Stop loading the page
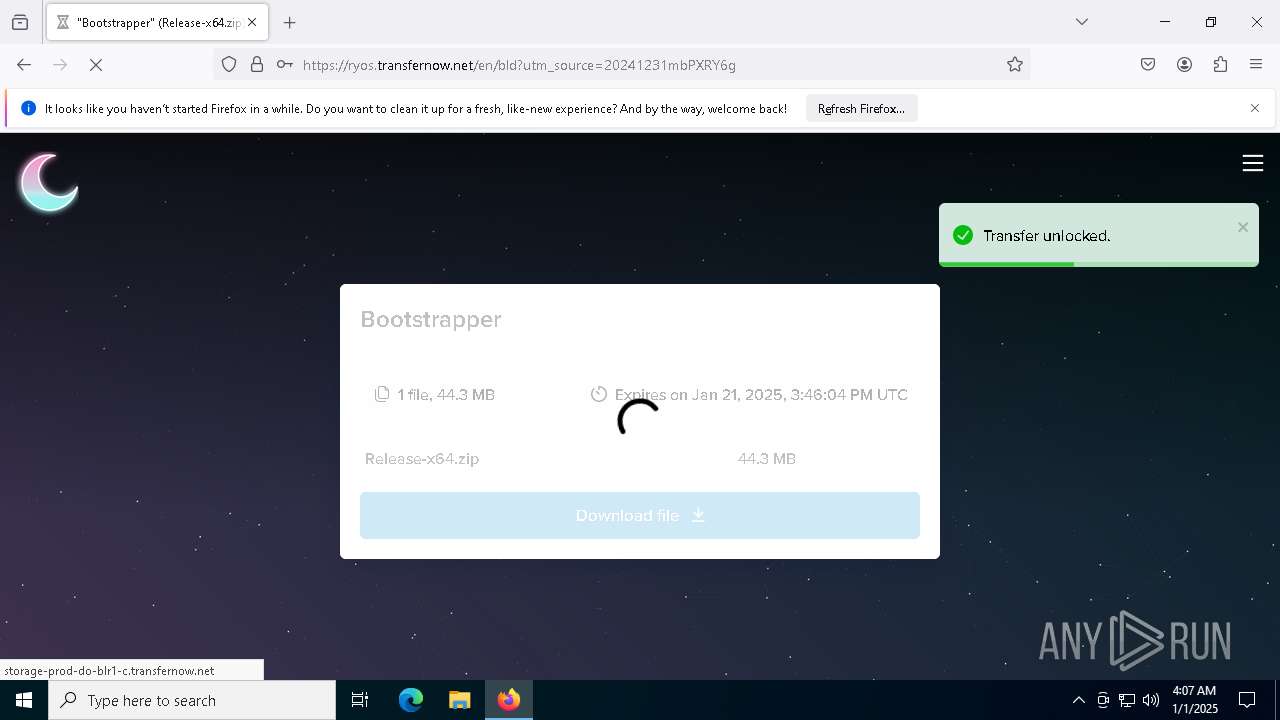Viewport: 1280px width, 720px height. (96, 65)
